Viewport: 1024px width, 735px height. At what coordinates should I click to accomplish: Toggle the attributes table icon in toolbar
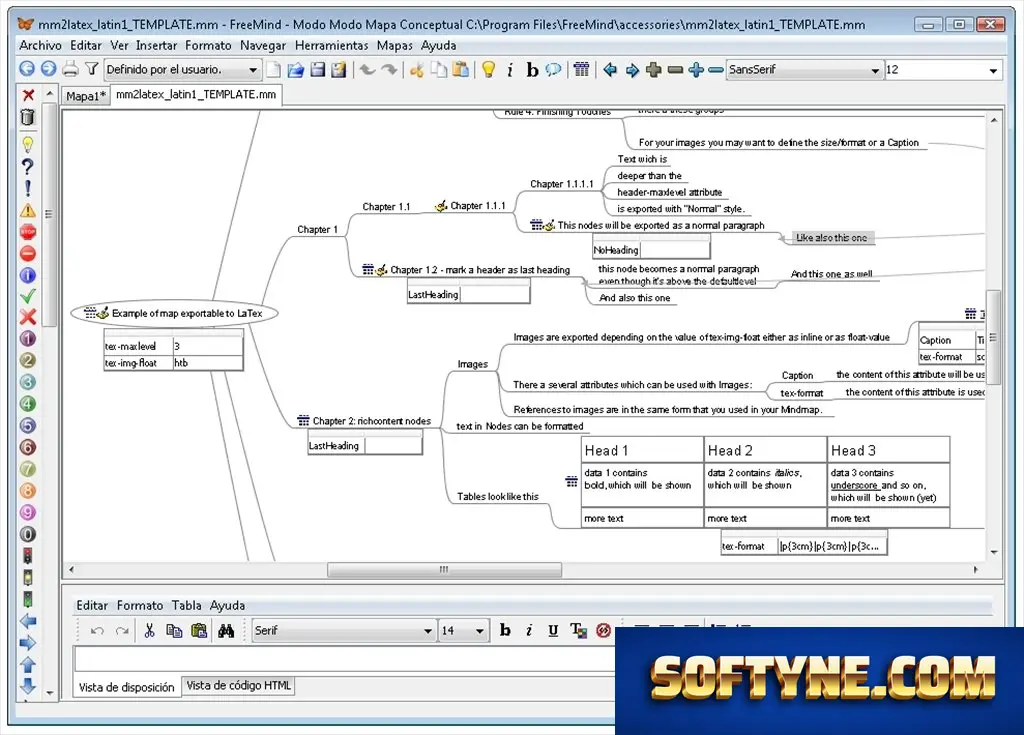tap(581, 69)
